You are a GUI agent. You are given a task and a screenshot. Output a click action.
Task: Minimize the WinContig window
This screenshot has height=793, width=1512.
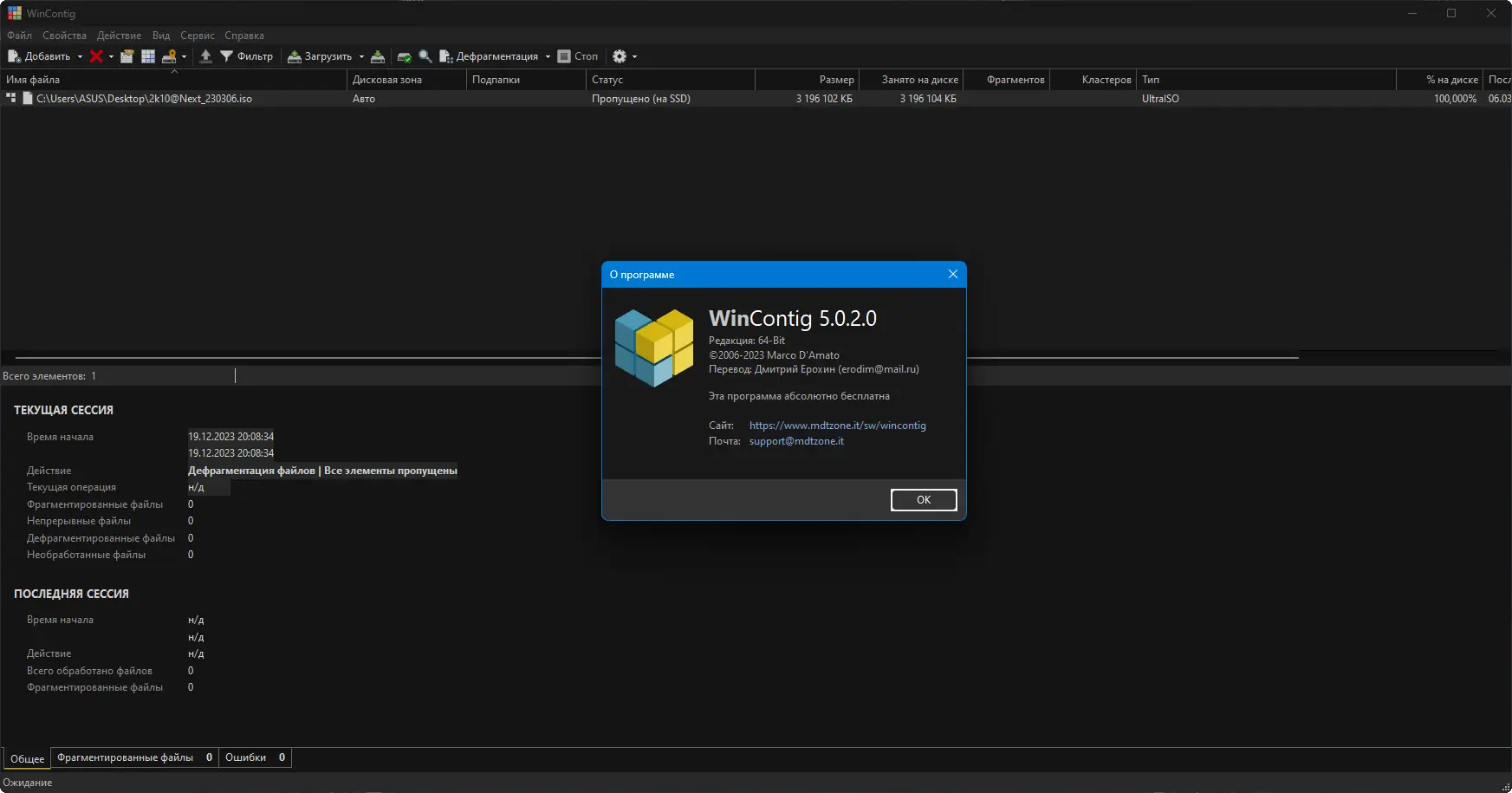point(1412,13)
